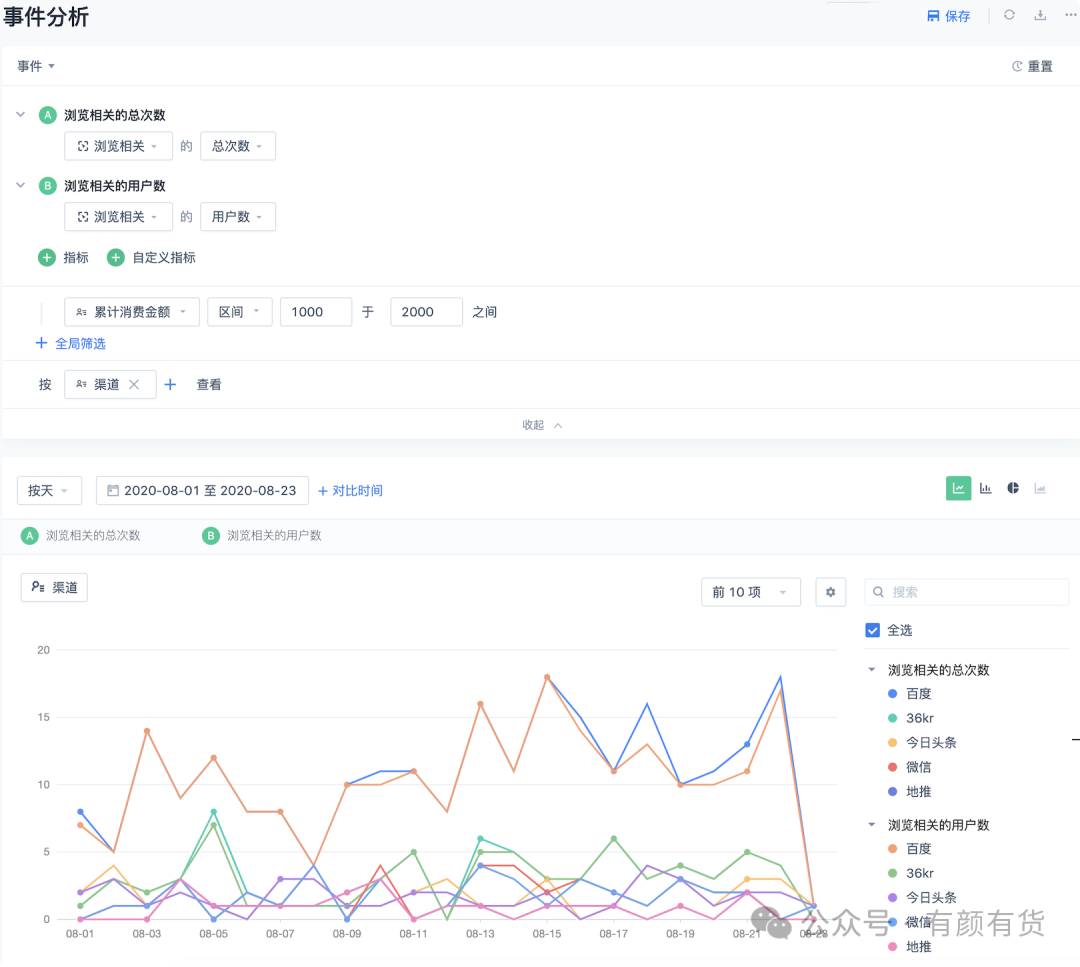Image resolution: width=1080 pixels, height=967 pixels.
Task: Open the three-dot more options menu
Action: 1070,15
